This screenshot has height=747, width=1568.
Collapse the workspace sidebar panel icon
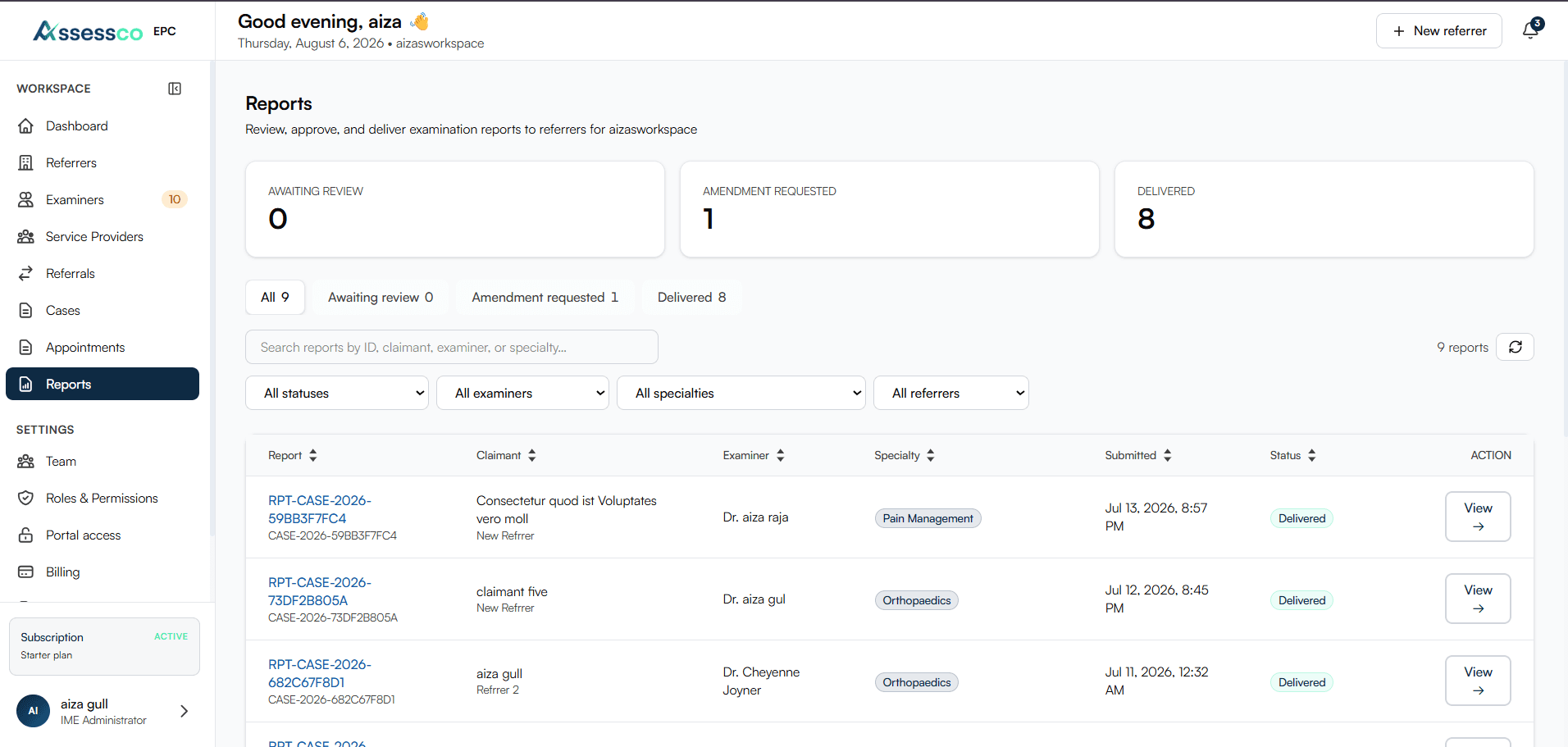click(175, 89)
